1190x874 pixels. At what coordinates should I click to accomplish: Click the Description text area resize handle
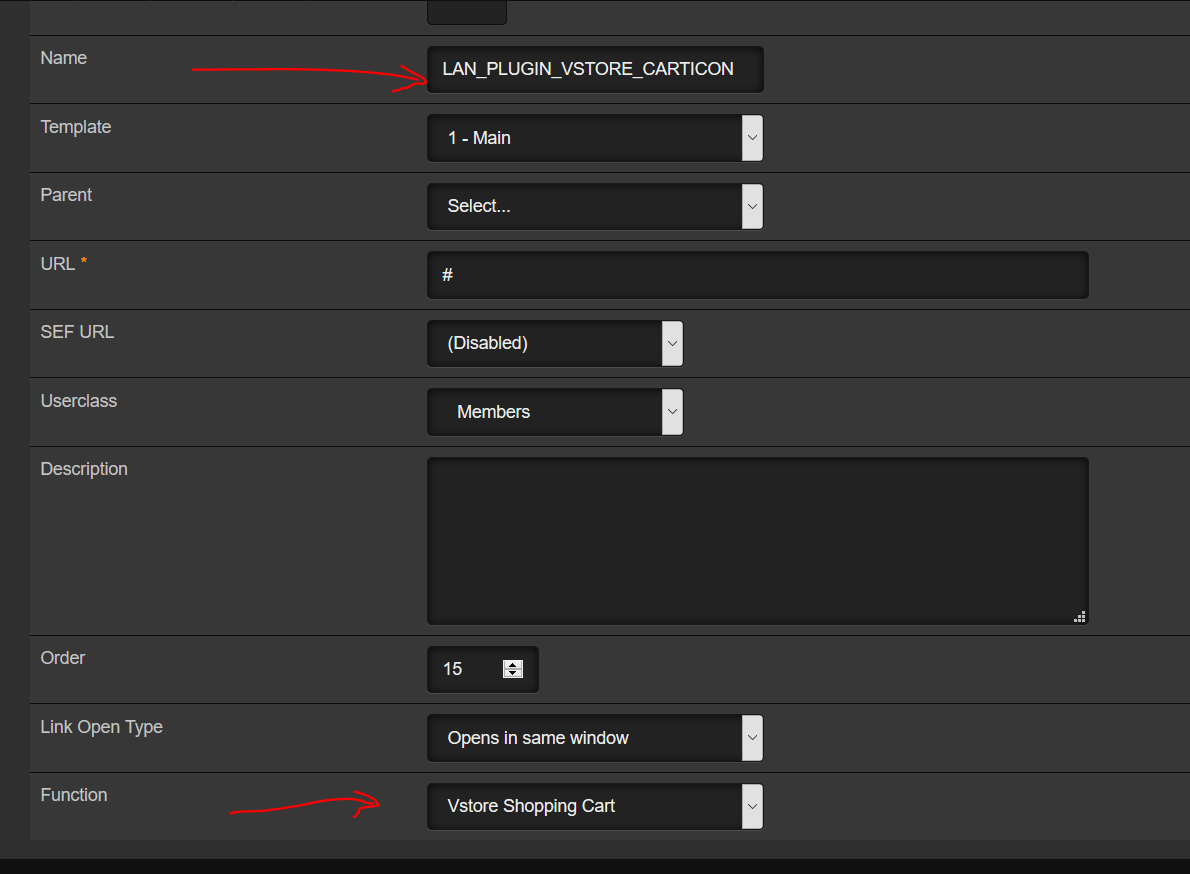click(1079, 617)
